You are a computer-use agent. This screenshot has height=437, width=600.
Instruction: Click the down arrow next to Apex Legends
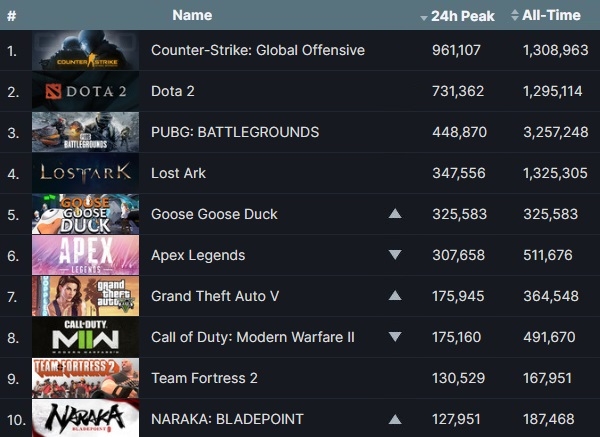[x=395, y=255]
